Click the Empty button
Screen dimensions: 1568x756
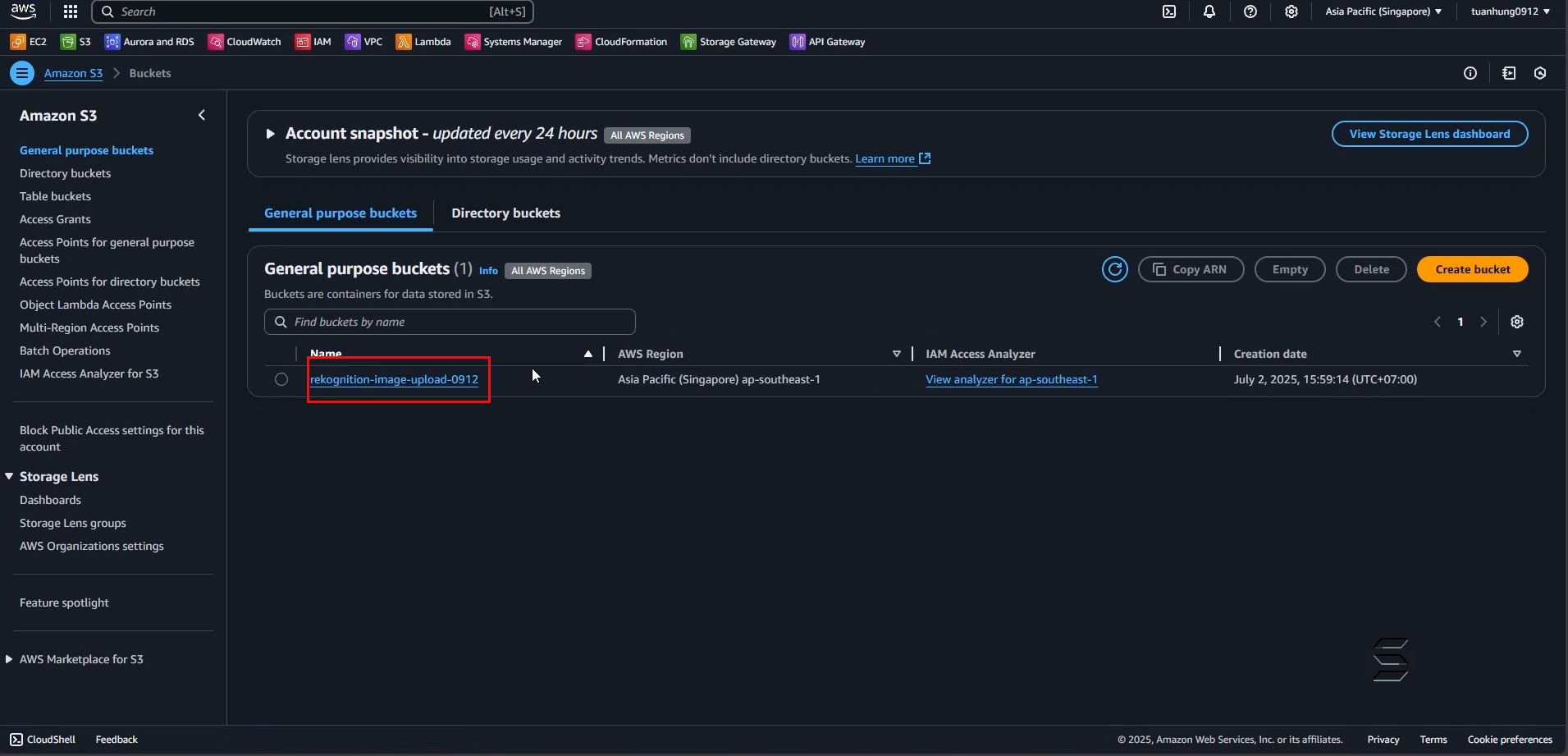(1290, 269)
